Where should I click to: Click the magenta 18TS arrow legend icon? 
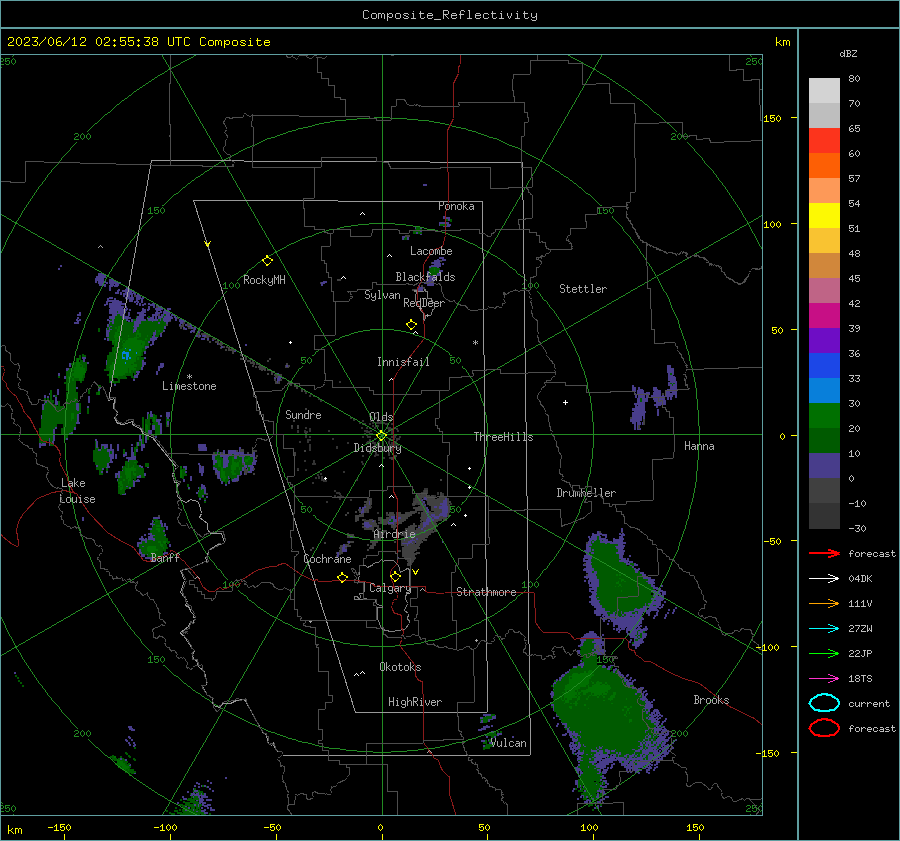pos(824,679)
